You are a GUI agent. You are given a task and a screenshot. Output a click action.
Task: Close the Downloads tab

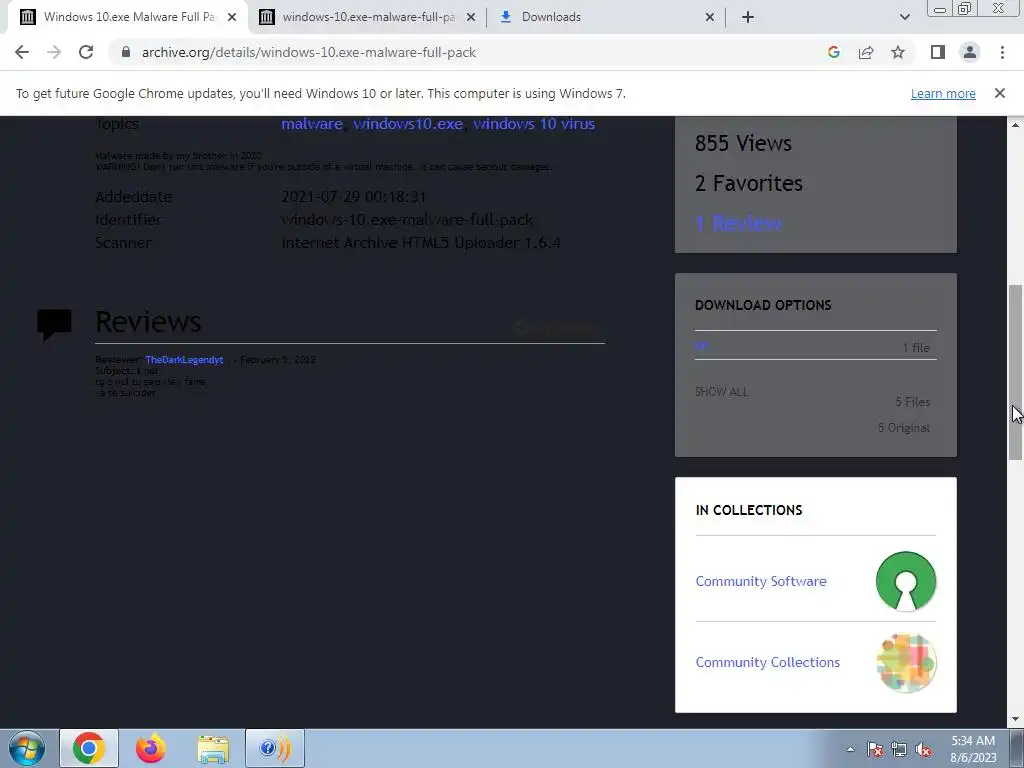click(x=710, y=17)
